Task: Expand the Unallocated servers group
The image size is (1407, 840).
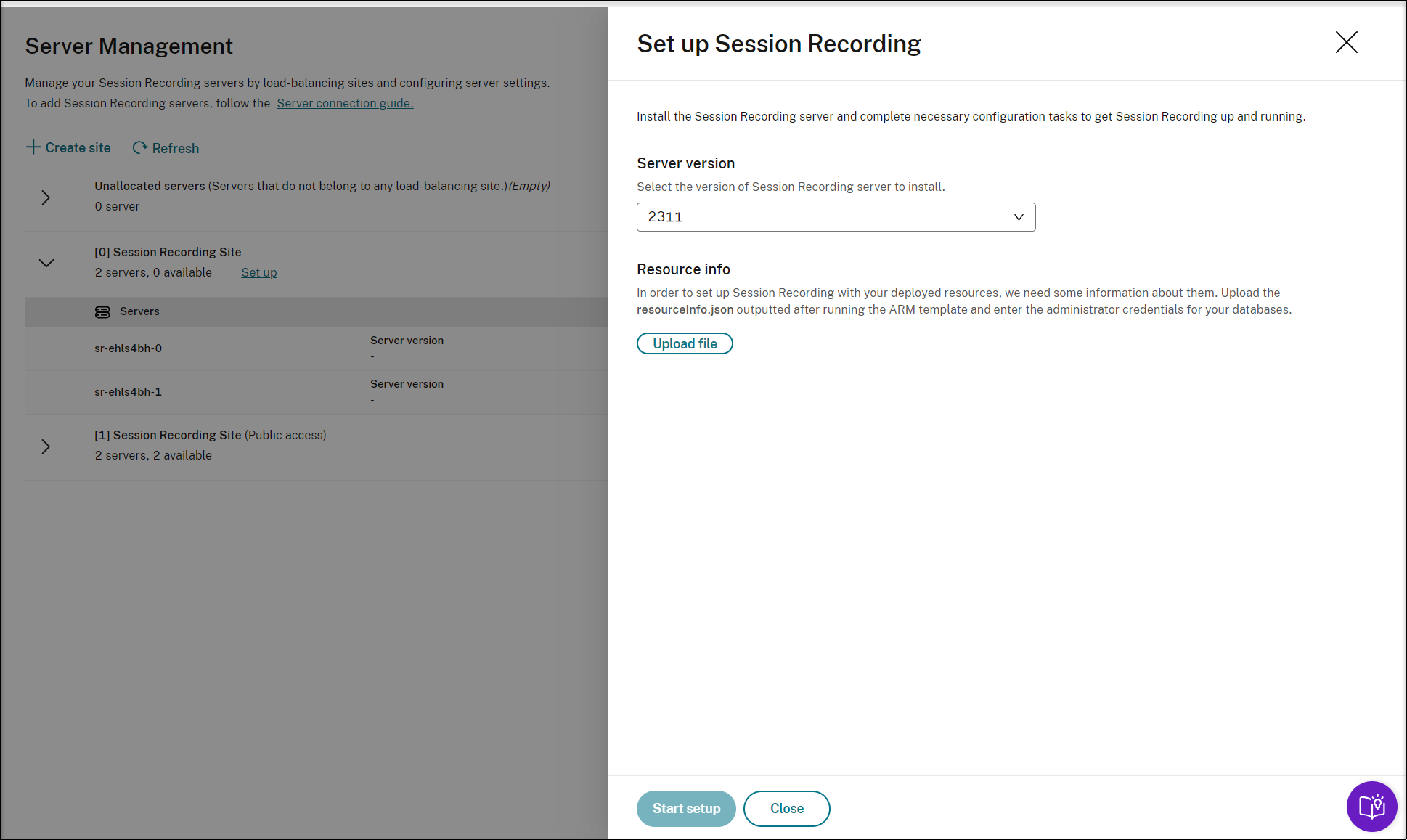Action: point(46,197)
